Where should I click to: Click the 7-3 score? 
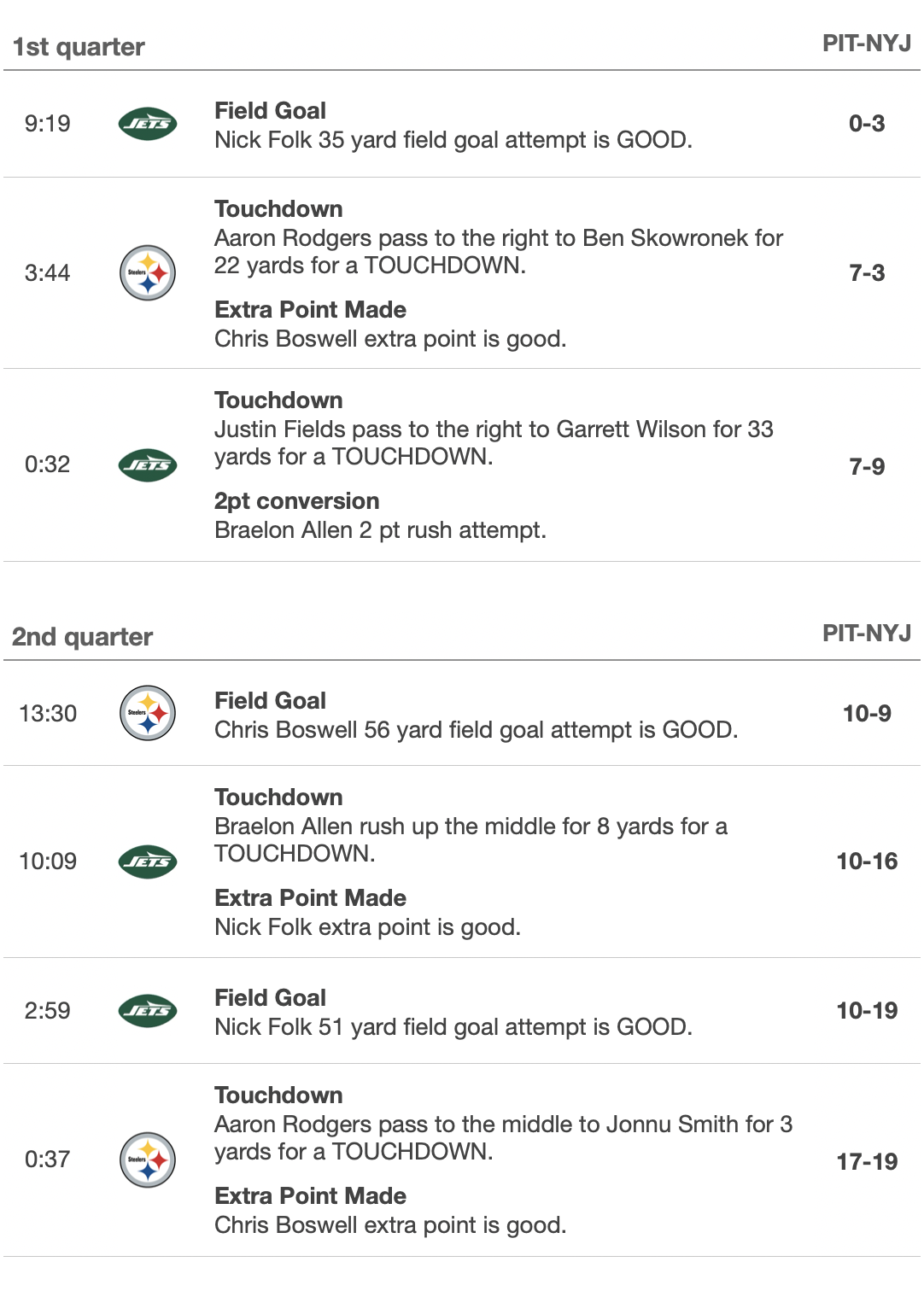point(867,273)
